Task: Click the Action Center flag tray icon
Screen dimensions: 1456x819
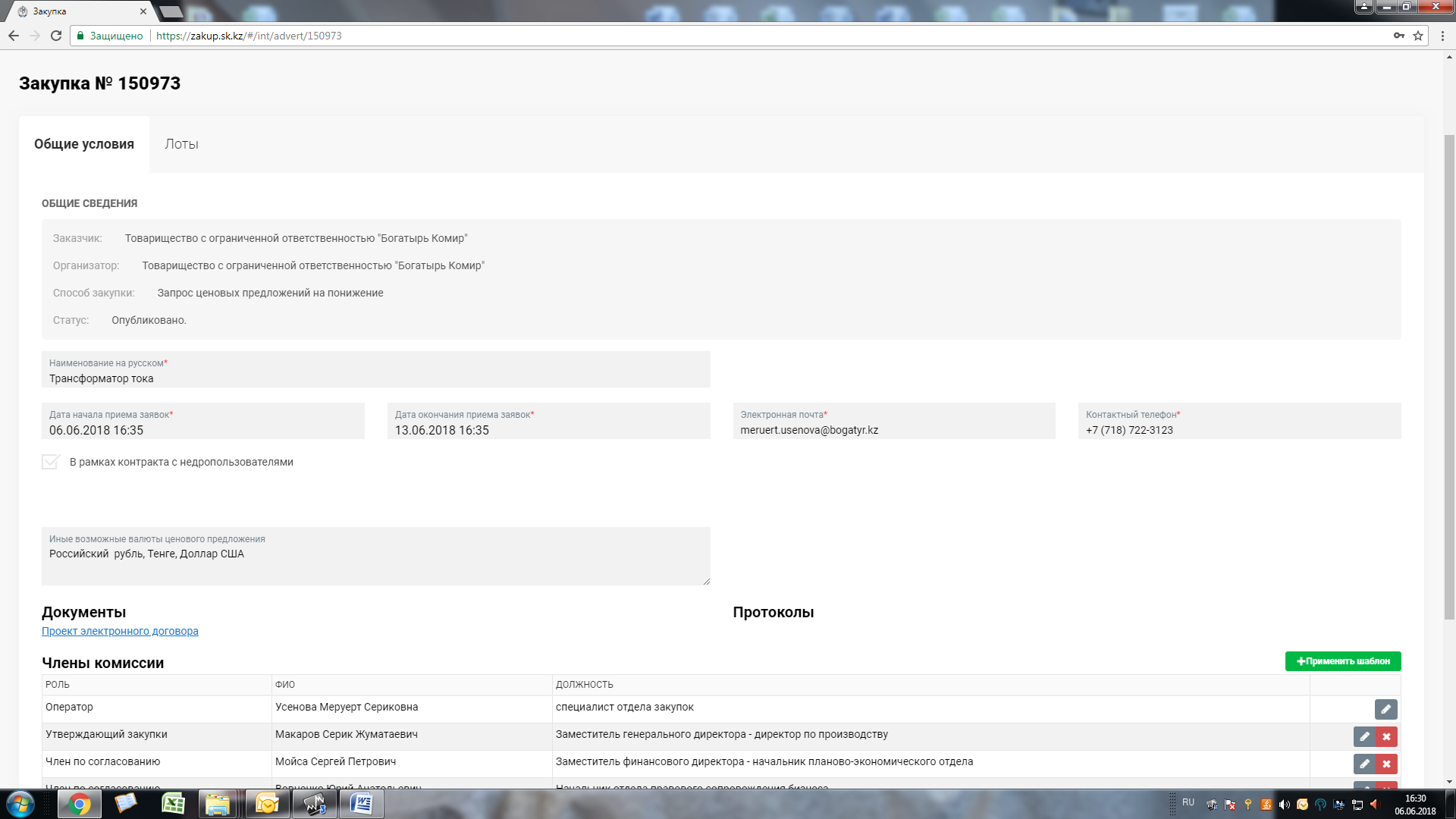Action: 1230,805
